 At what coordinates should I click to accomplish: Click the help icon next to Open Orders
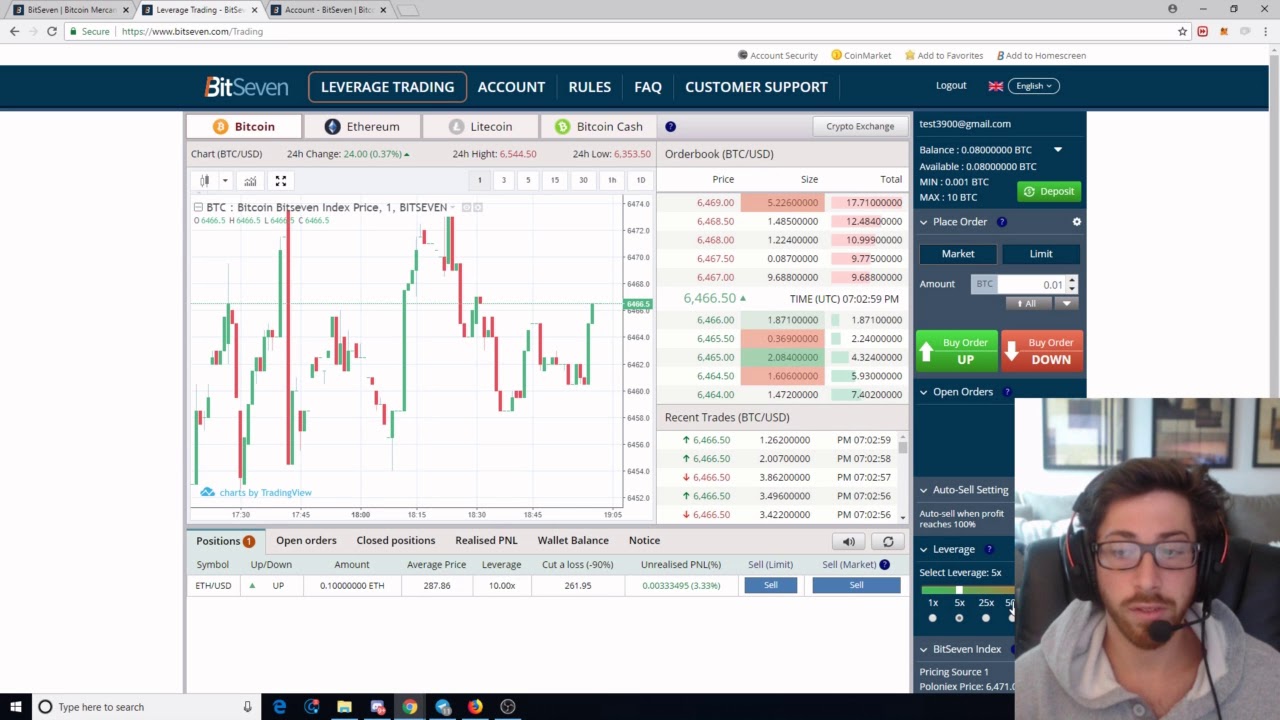pos(1007,392)
